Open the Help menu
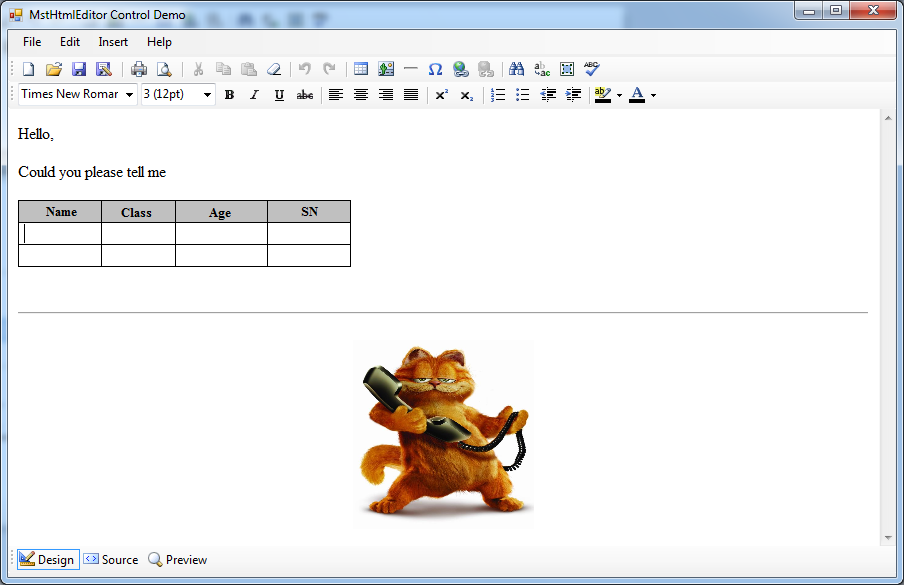 pyautogui.click(x=159, y=42)
